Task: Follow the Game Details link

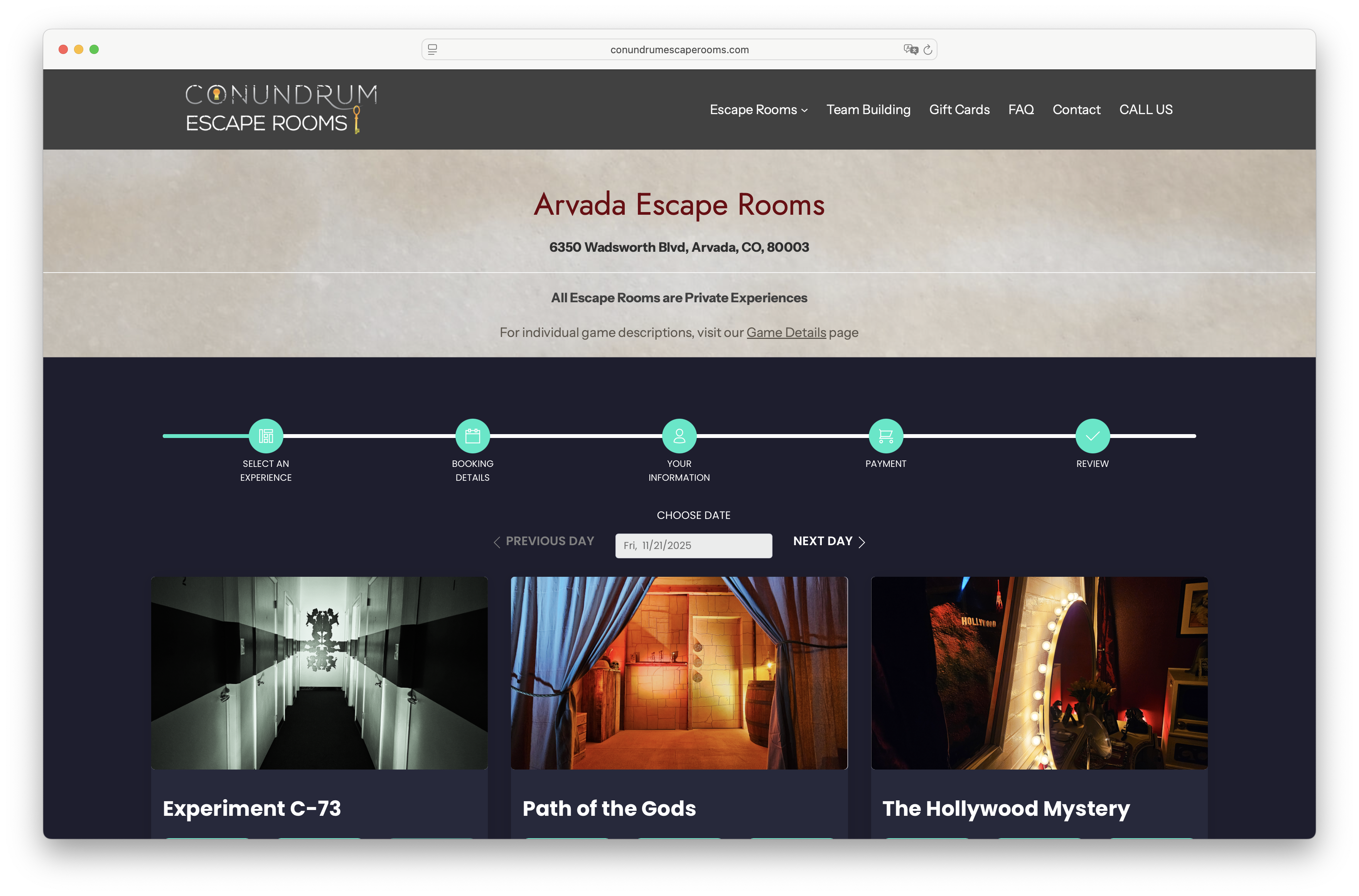Action: 786,332
